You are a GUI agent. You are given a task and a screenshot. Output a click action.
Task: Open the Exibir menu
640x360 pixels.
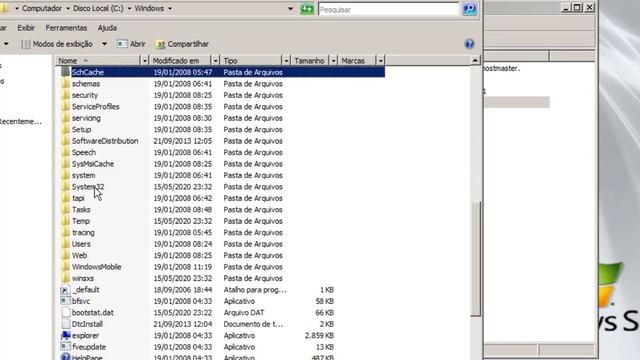click(26, 28)
